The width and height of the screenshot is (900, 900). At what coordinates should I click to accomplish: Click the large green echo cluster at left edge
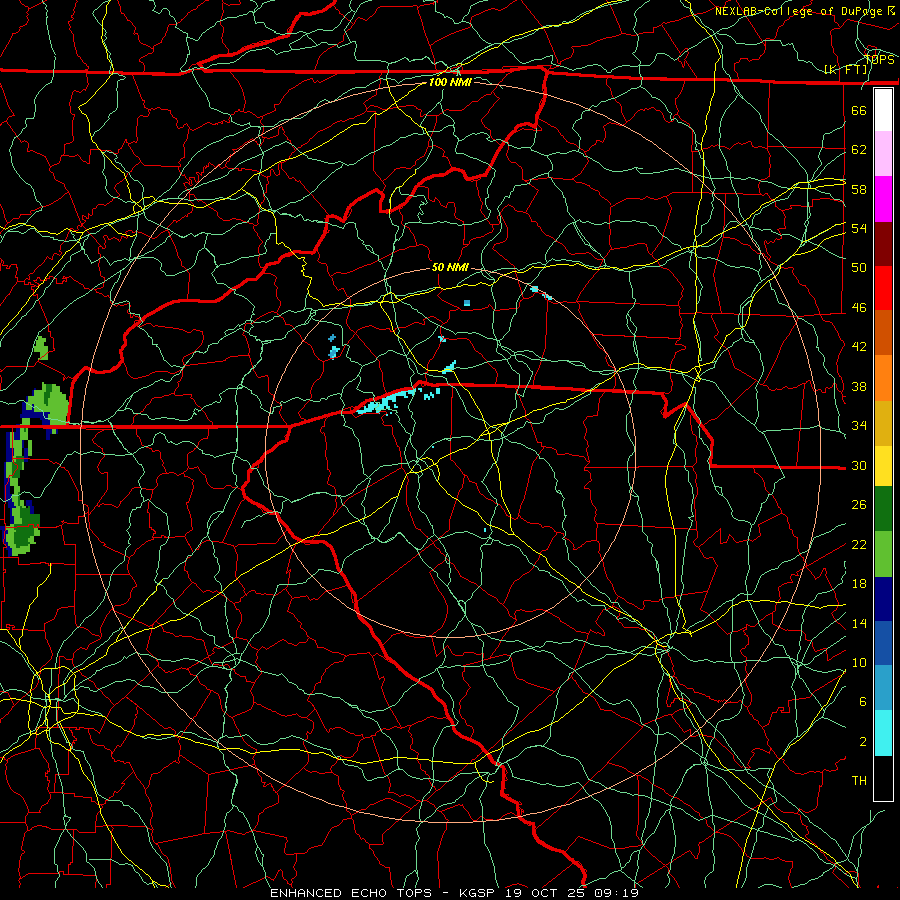(48, 404)
